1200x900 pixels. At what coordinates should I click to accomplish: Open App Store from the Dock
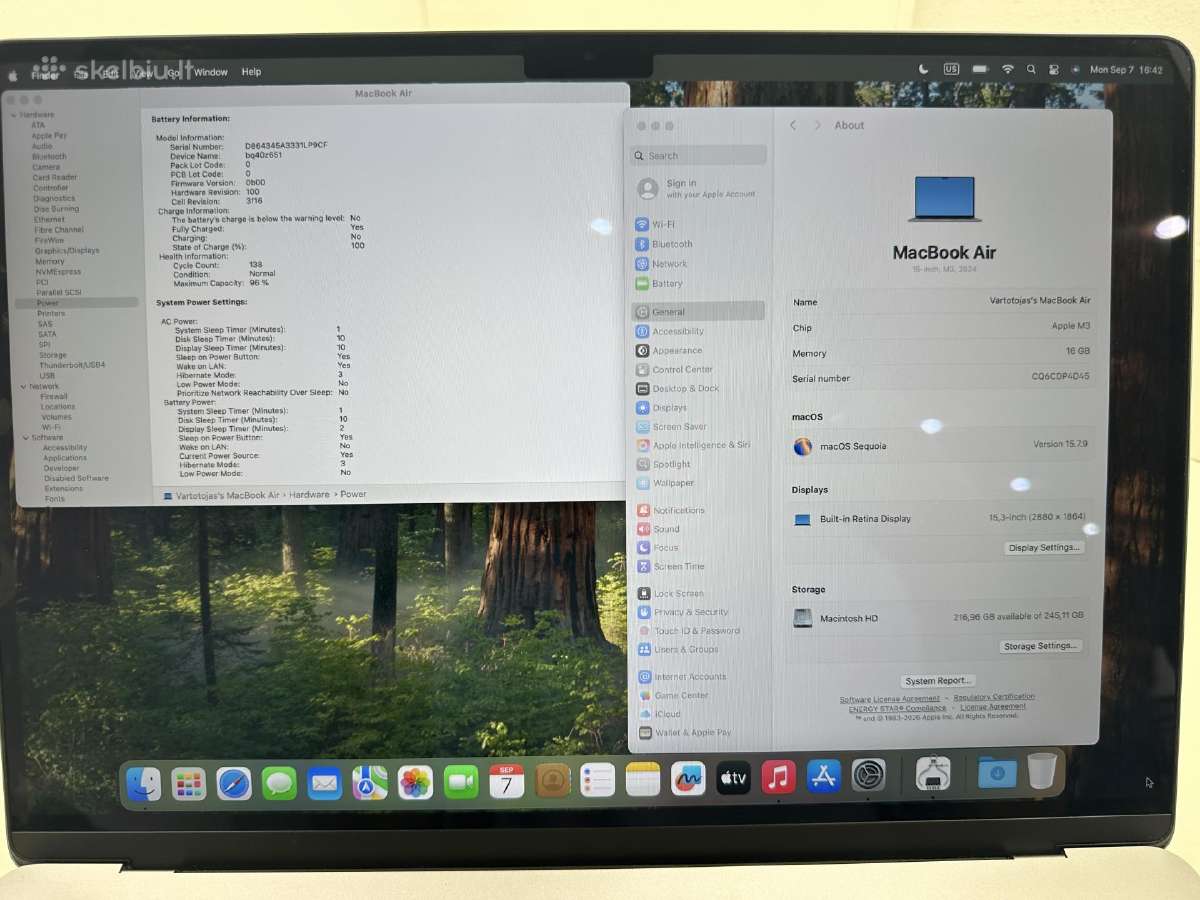tap(823, 776)
